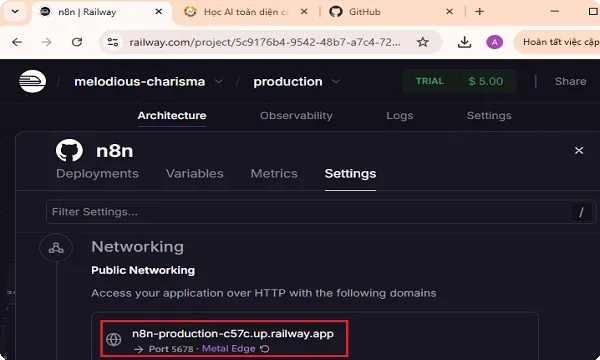
Task: Focus the Filter Settings search field
Action: 321,212
